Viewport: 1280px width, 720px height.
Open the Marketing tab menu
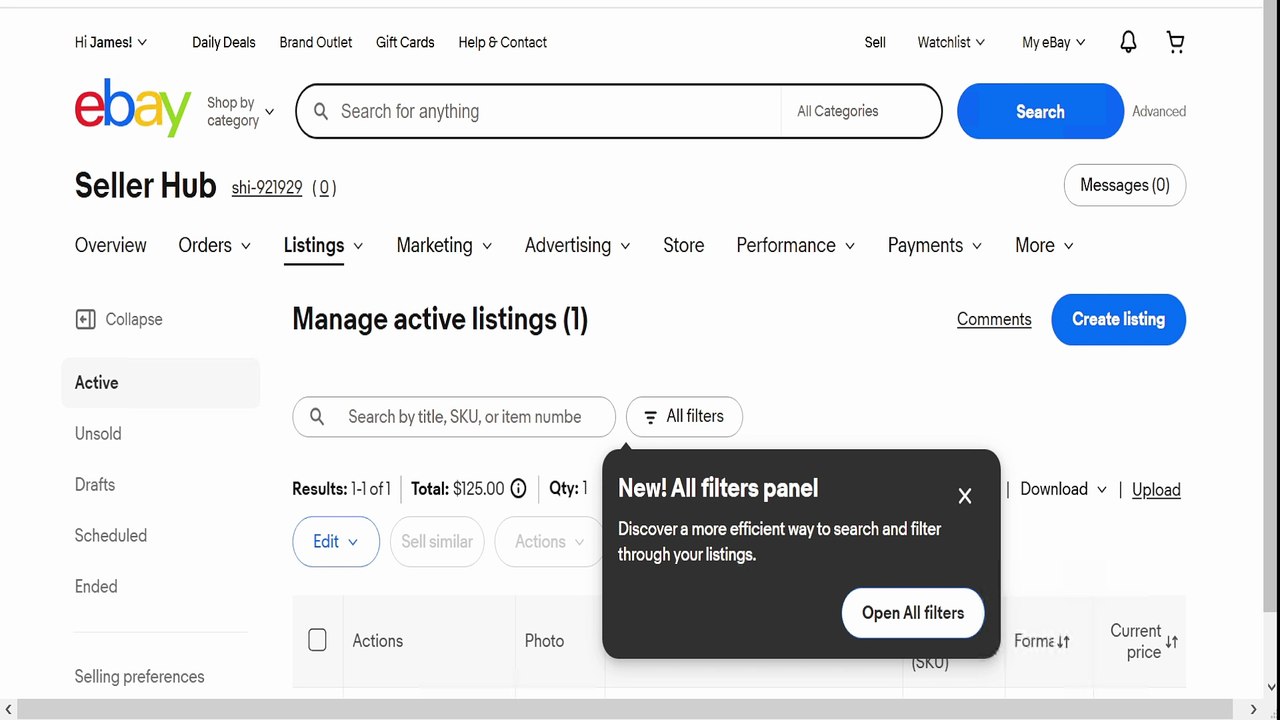click(x=444, y=245)
